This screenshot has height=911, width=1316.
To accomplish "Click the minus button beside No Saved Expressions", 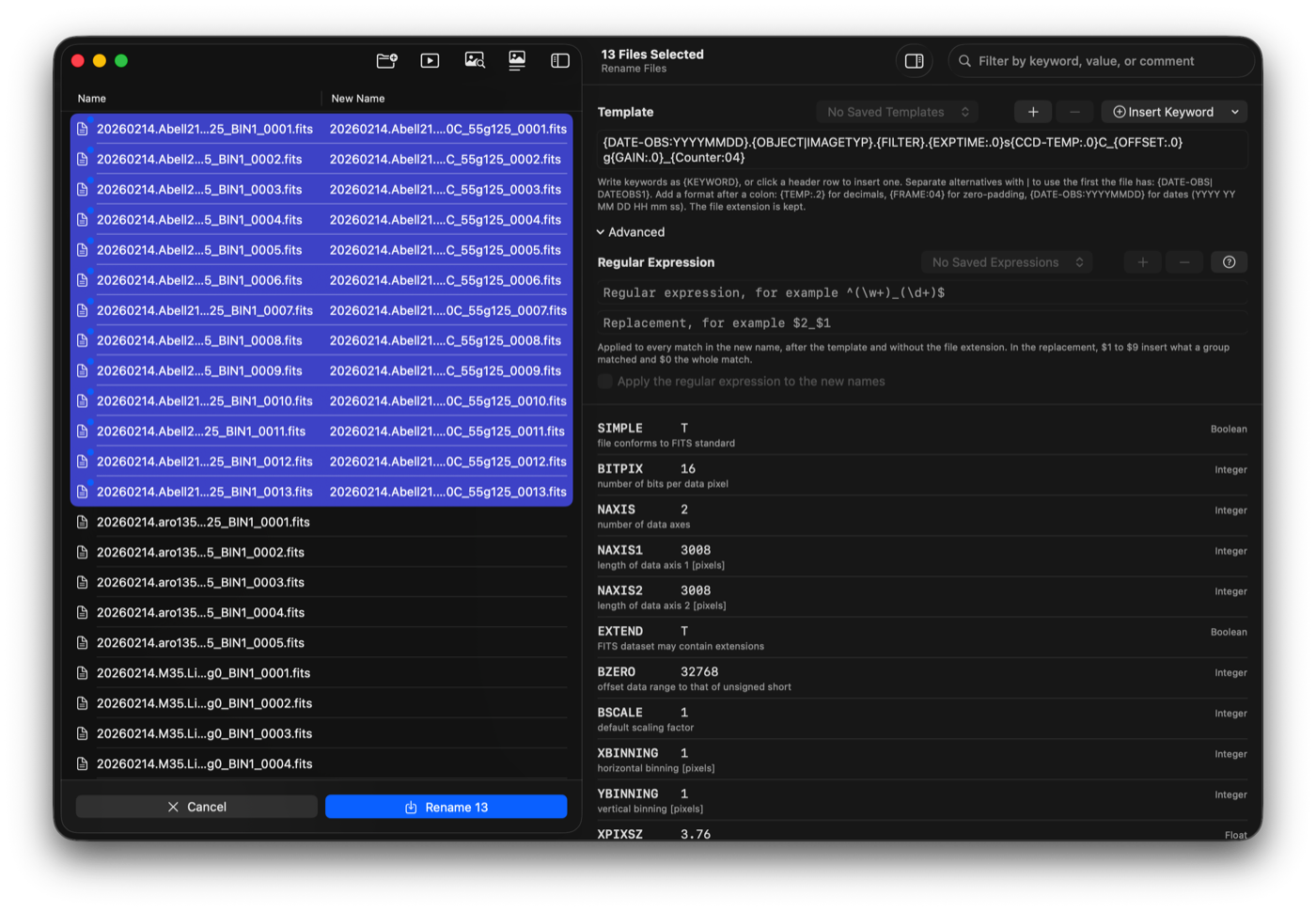I will [x=1184, y=262].
